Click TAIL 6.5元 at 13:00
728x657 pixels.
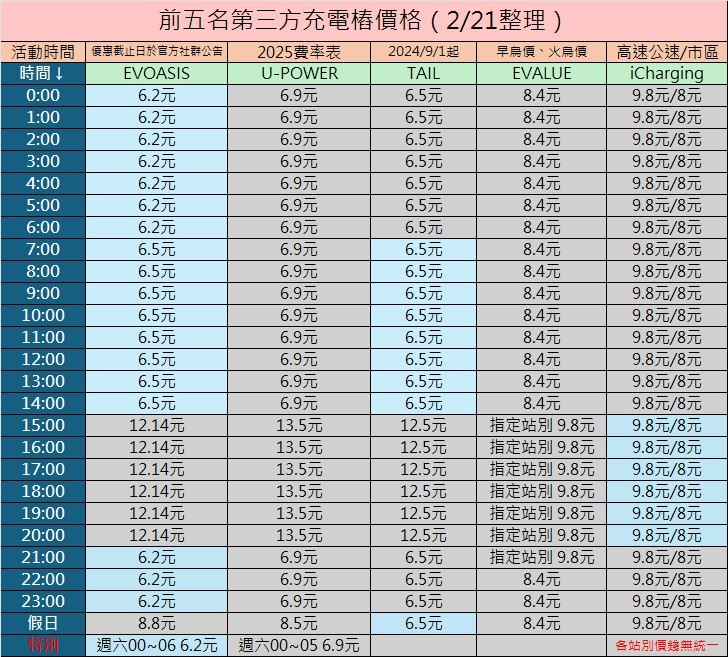click(x=423, y=381)
